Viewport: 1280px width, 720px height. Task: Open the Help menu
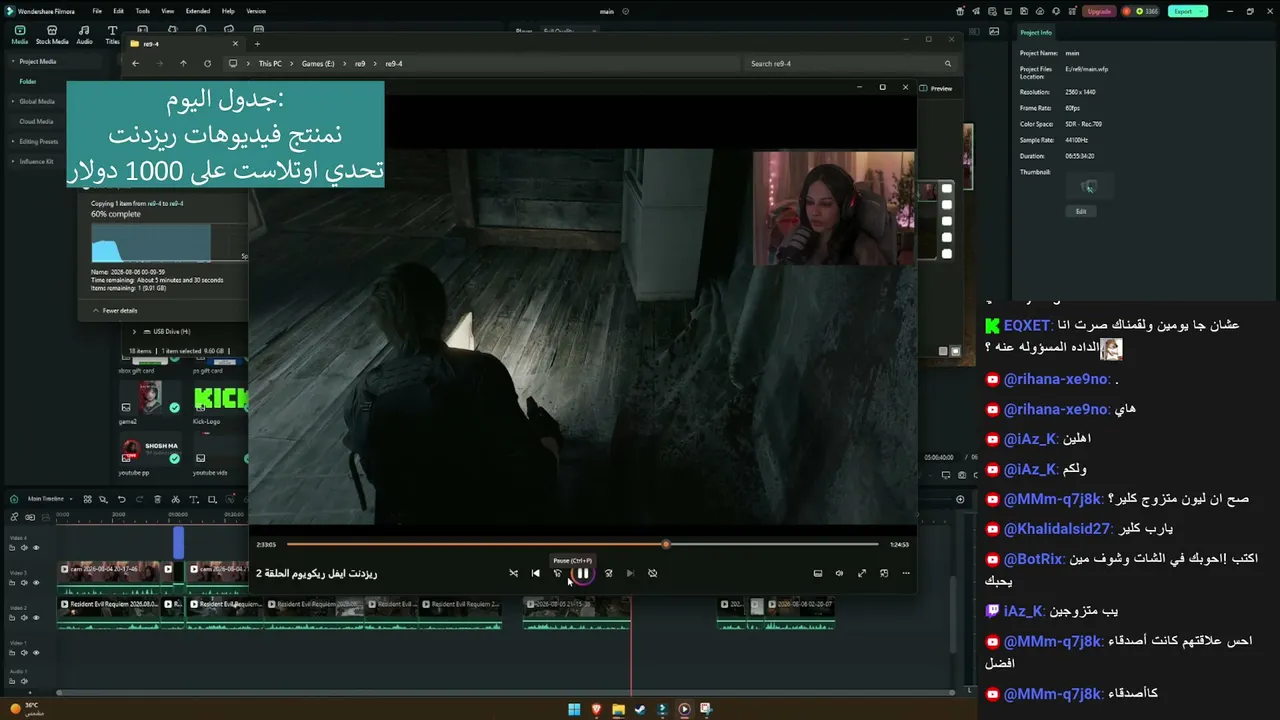[x=228, y=11]
